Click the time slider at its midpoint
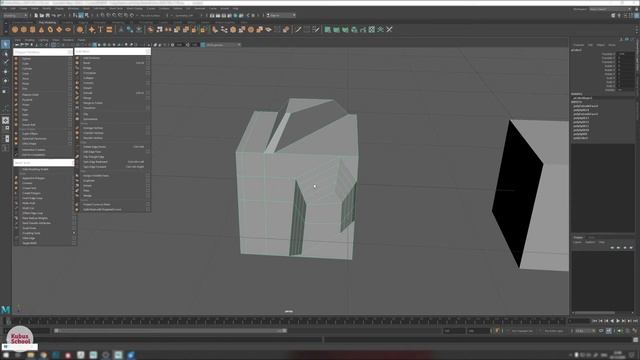 click(x=289, y=321)
